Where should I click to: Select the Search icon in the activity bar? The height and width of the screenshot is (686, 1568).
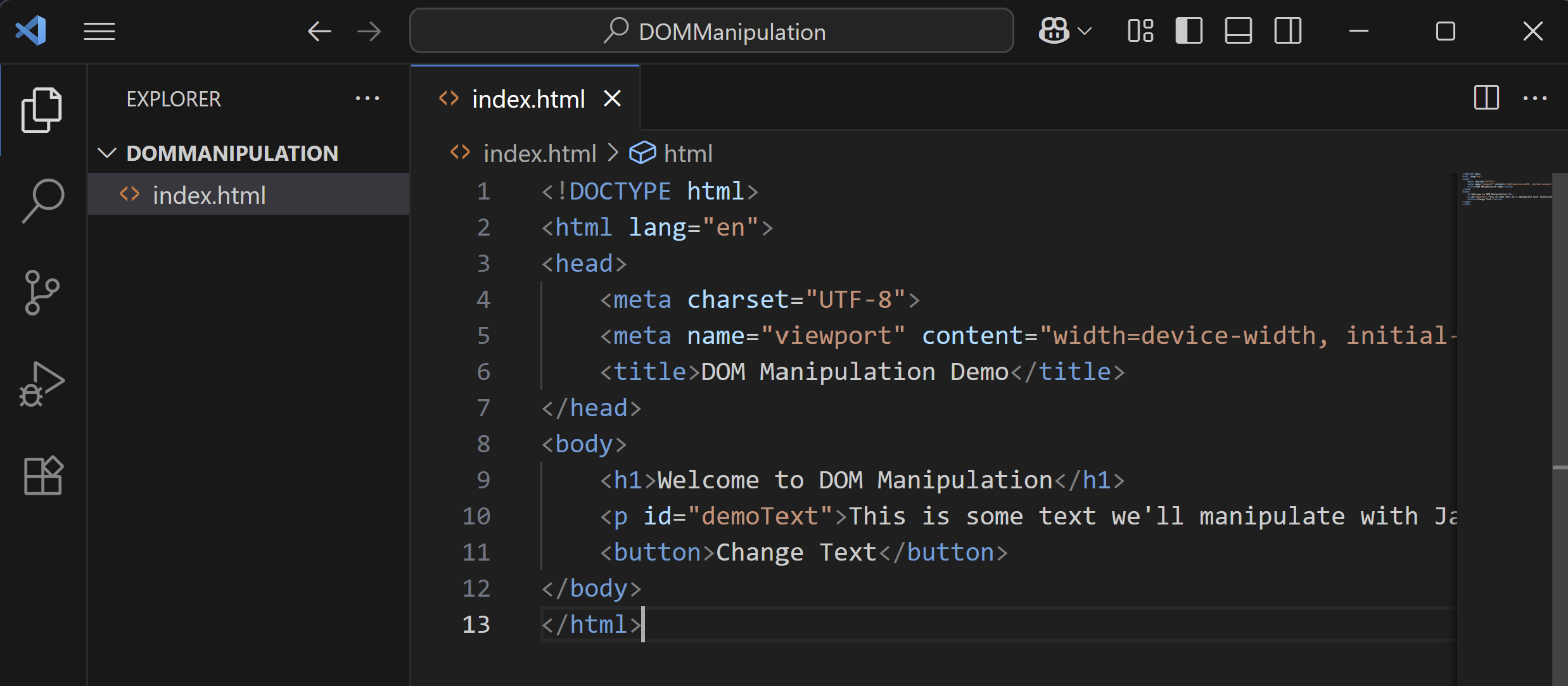(x=41, y=200)
